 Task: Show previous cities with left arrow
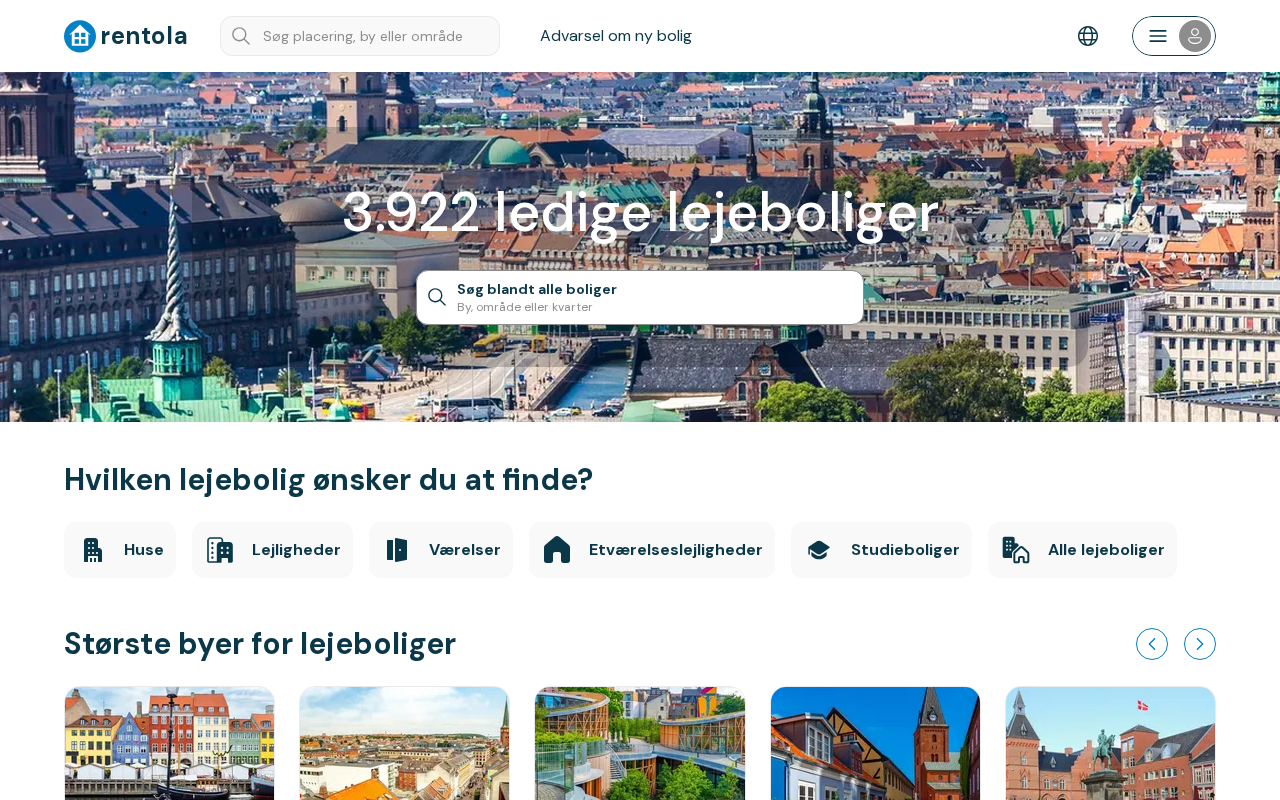pos(1152,644)
